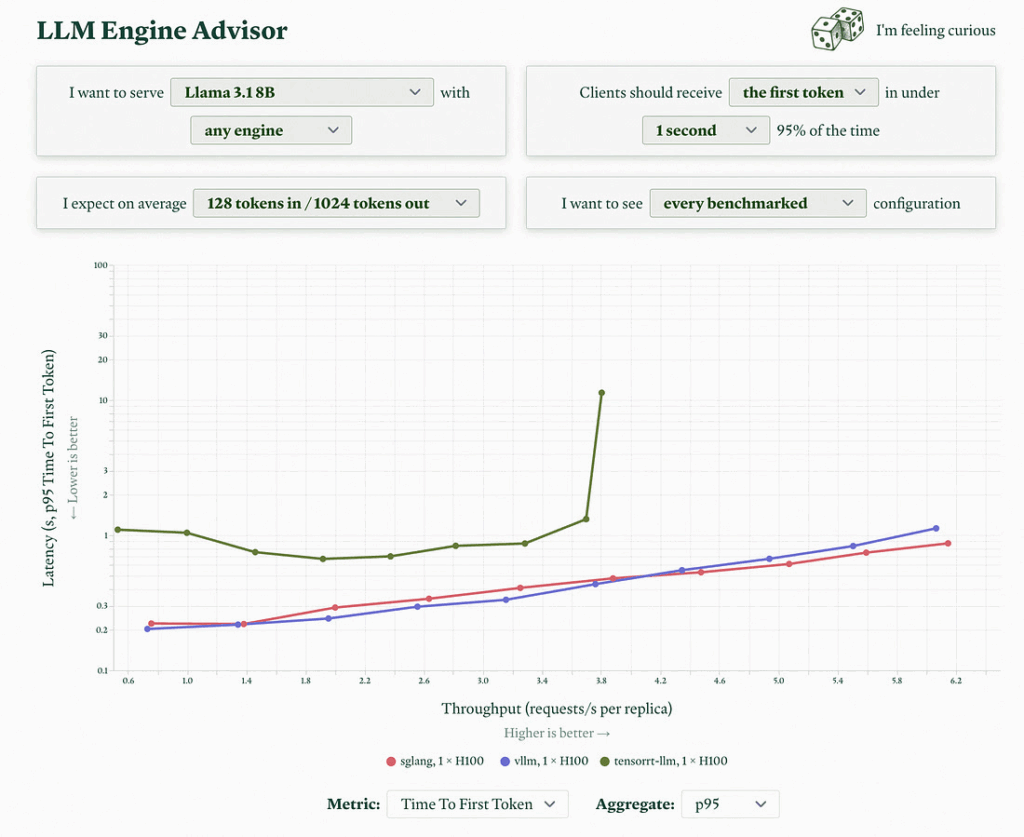Image resolution: width=1024 pixels, height=837 pixels.
Task: Click the rightmost vllm data point
Action: click(x=936, y=528)
